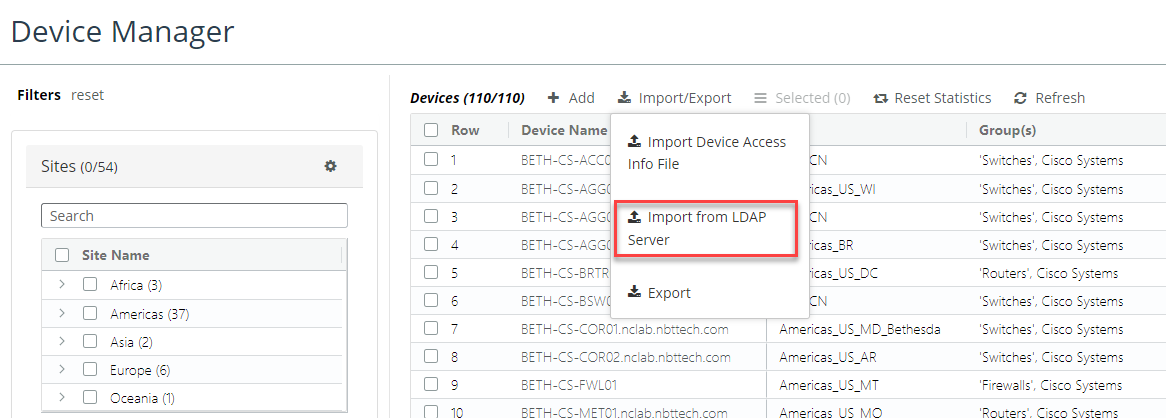Click the Reset Statistics icon
This screenshot has width=1166, height=418.
880,98
